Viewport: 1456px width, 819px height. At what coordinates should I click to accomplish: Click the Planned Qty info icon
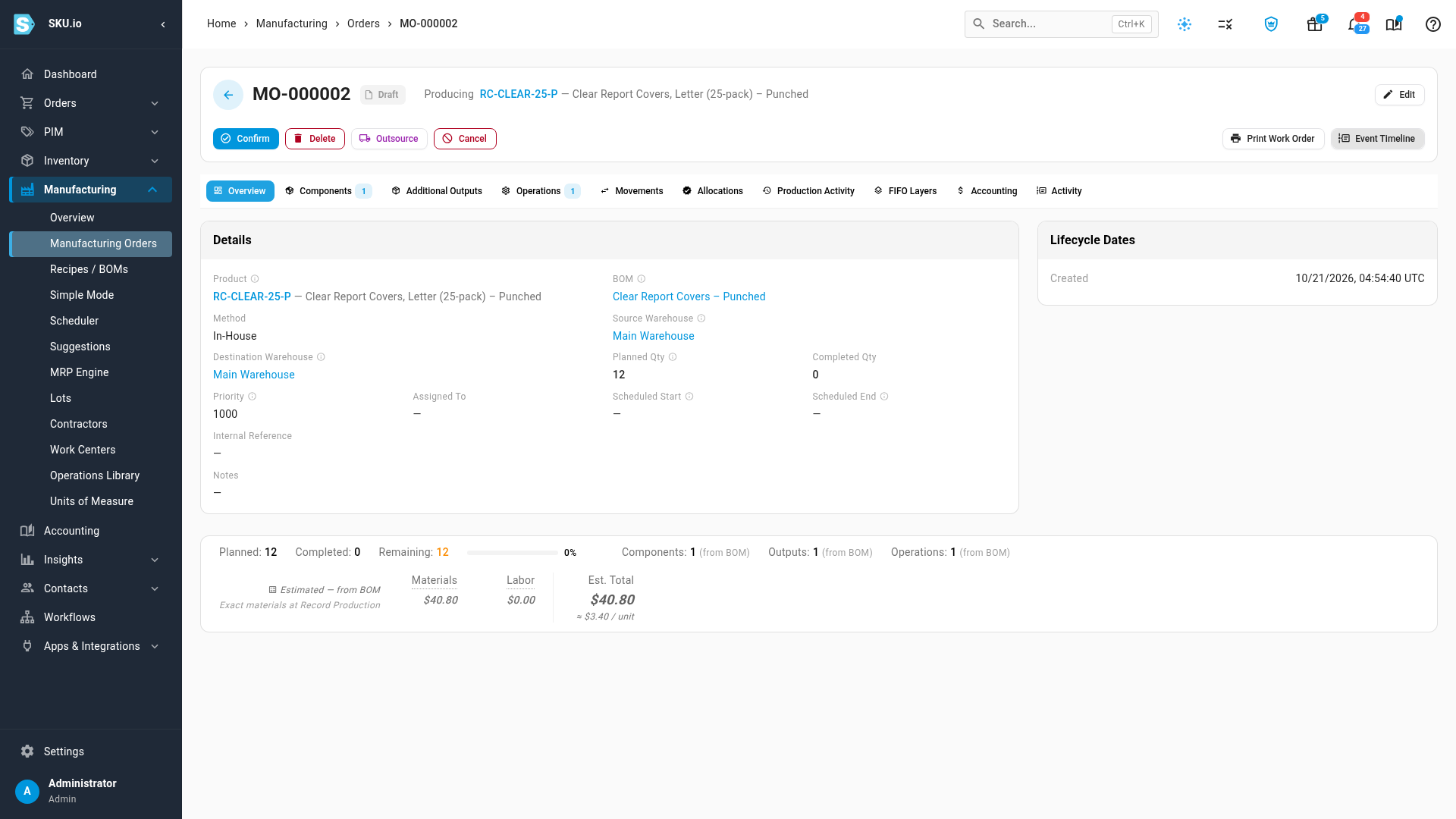673,357
